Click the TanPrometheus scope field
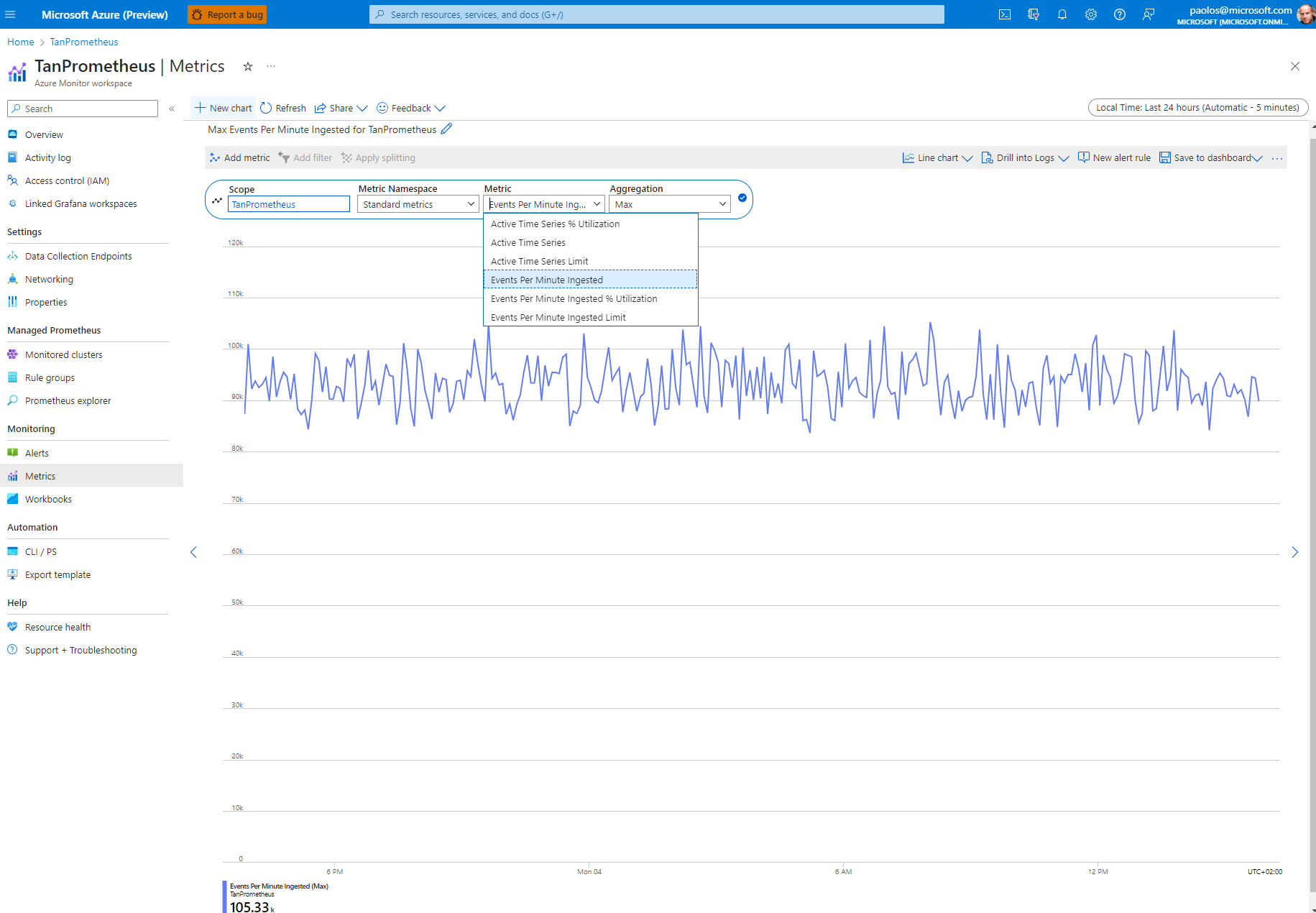Screen dimensions: 1316x913 click(289, 204)
